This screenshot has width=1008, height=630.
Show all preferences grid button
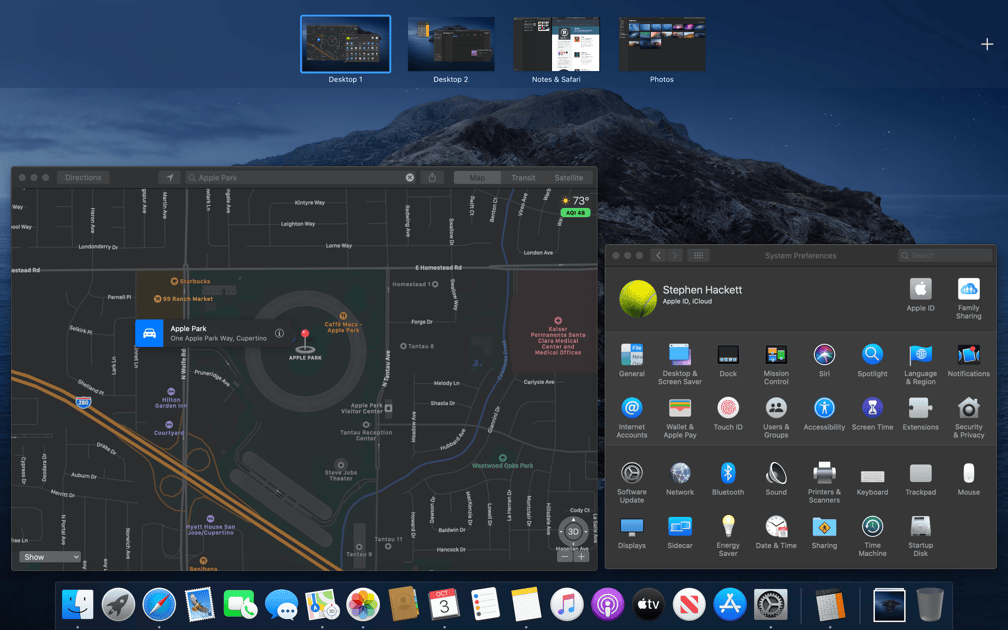click(x=698, y=255)
